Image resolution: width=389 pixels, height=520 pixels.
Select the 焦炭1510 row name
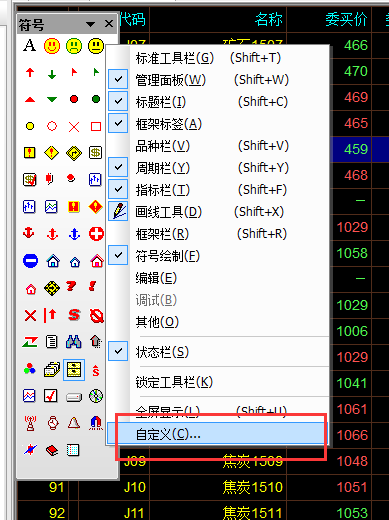click(253, 487)
